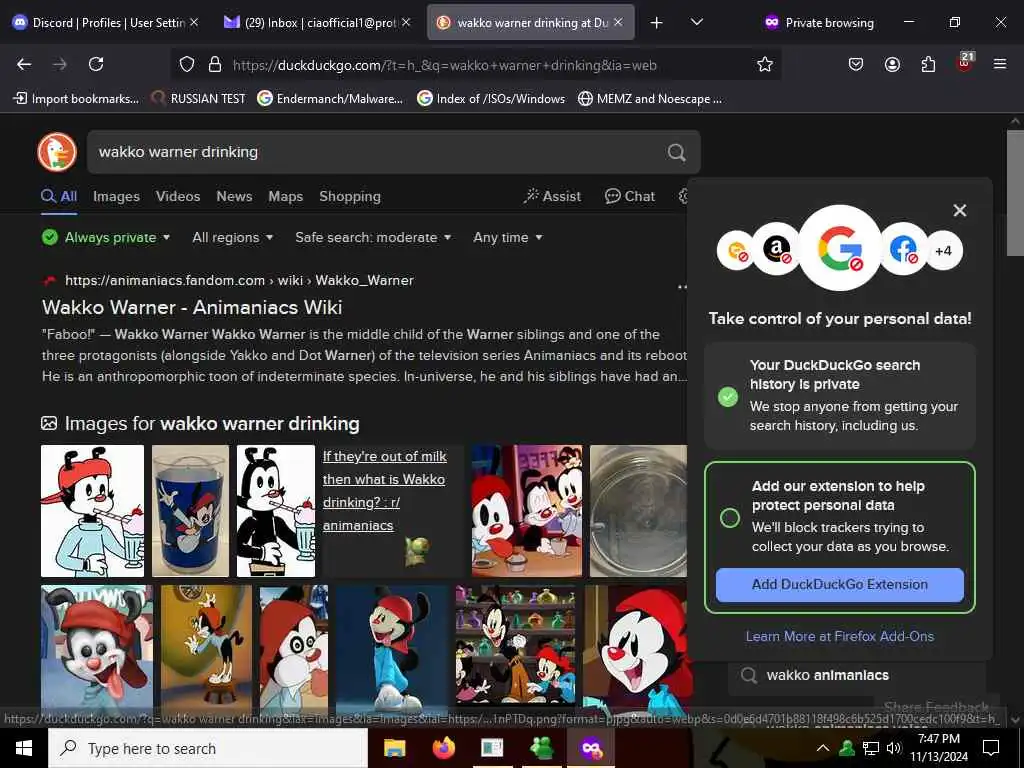
Task: Go back using the browser back arrow
Action: pos(24,64)
